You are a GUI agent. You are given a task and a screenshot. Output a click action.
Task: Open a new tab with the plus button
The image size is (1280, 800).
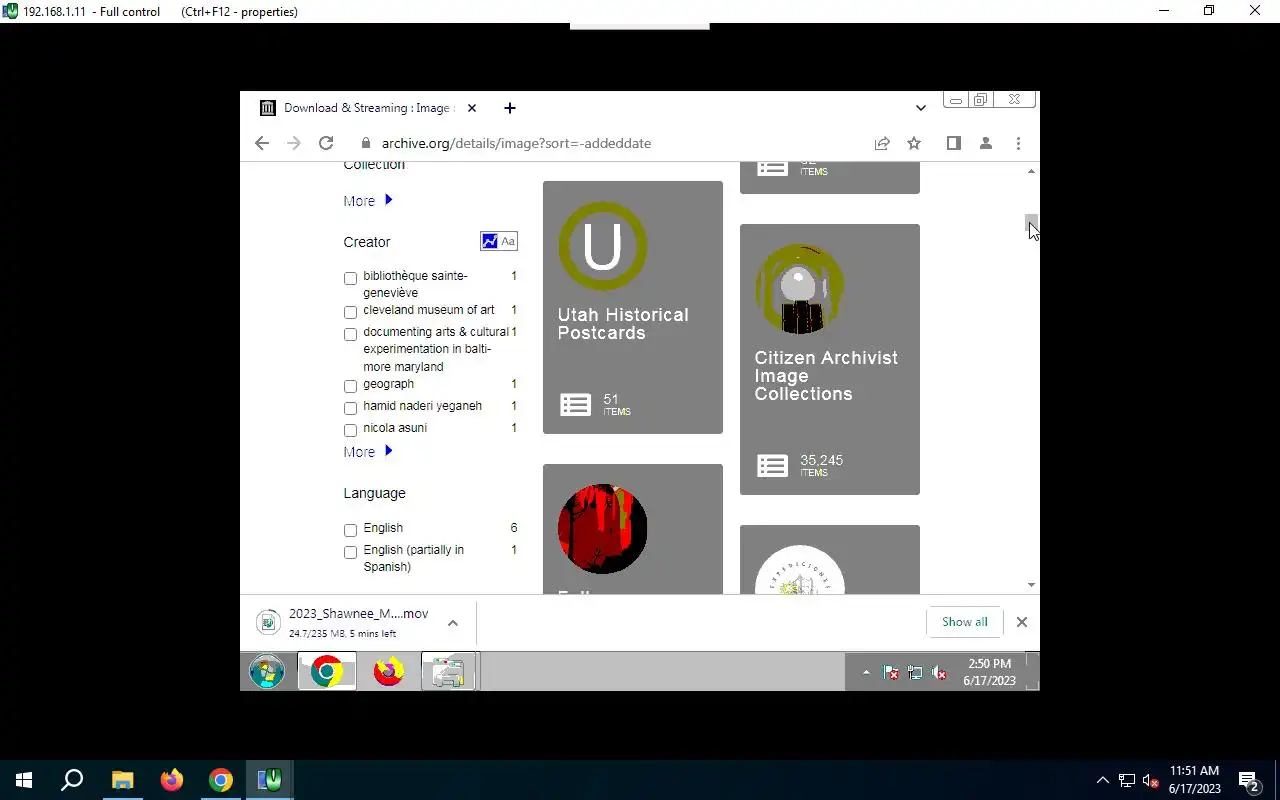click(510, 108)
